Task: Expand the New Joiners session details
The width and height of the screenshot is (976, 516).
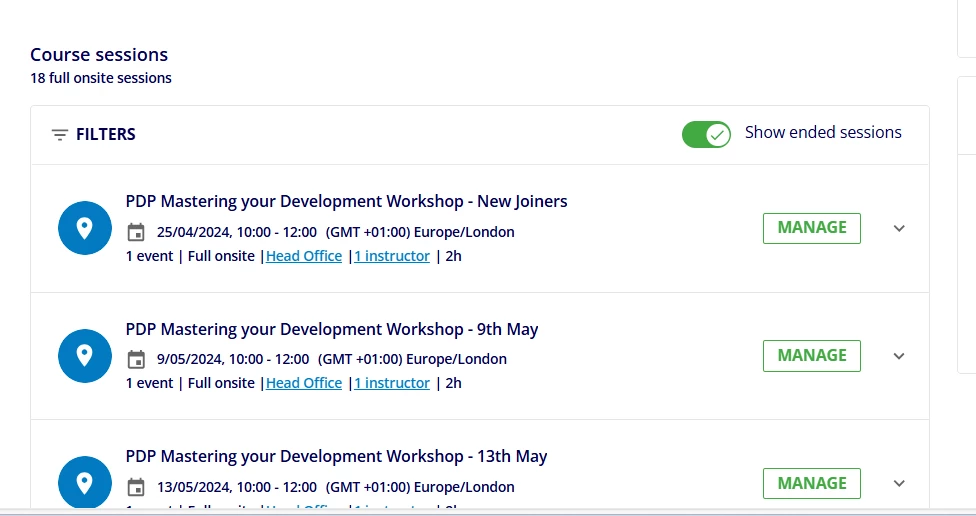Action: point(899,228)
